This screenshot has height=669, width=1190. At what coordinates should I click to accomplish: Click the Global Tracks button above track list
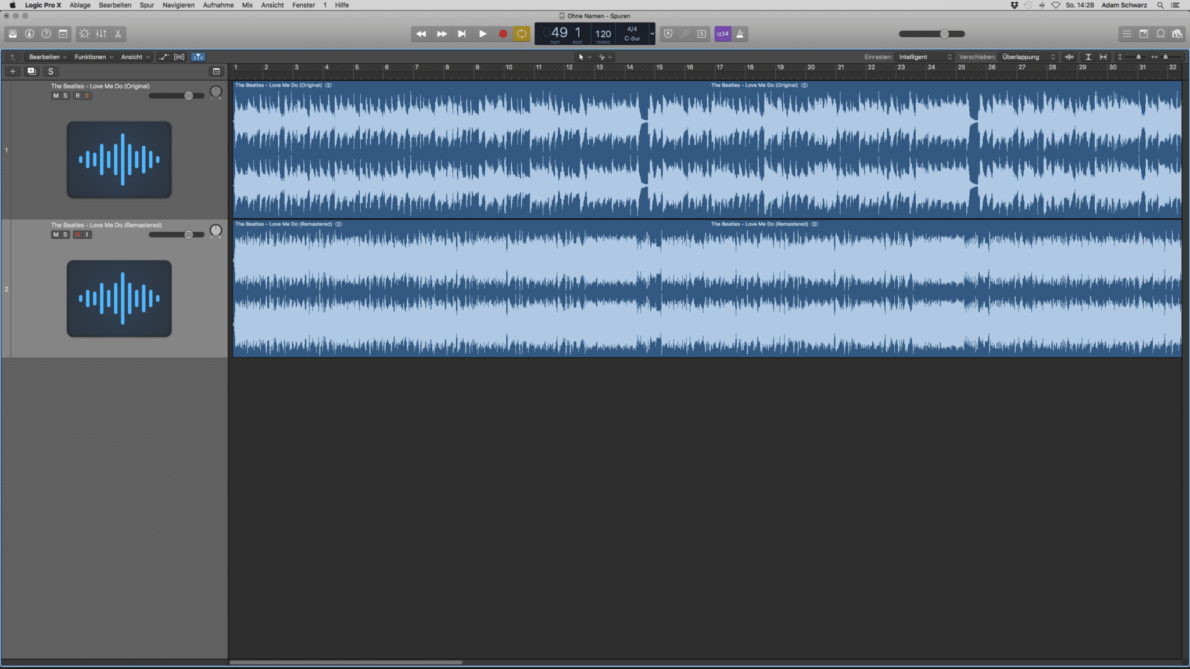pyautogui.click(x=216, y=71)
